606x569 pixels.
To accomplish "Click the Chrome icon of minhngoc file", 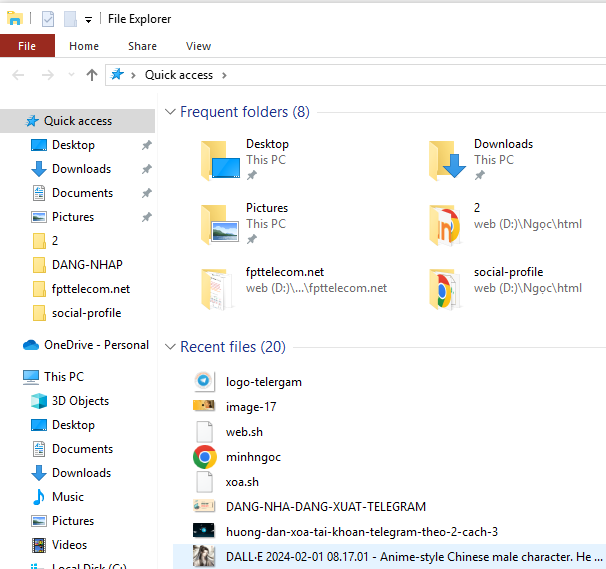I will tap(204, 457).
